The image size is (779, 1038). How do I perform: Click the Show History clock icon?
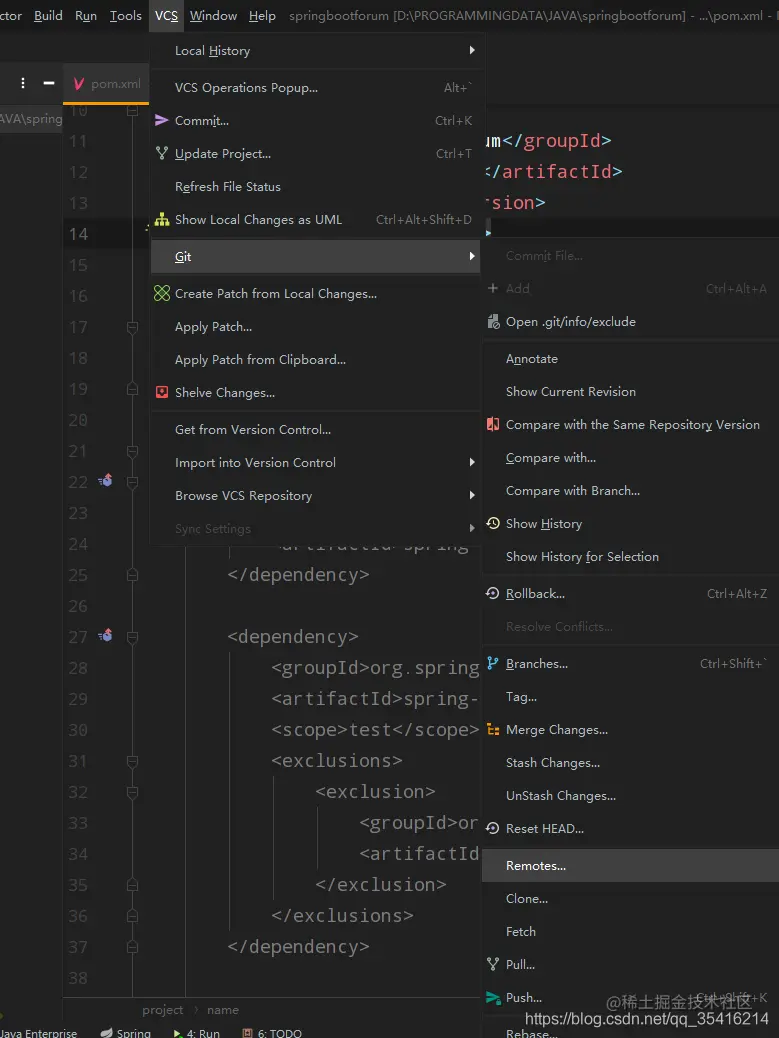493,524
